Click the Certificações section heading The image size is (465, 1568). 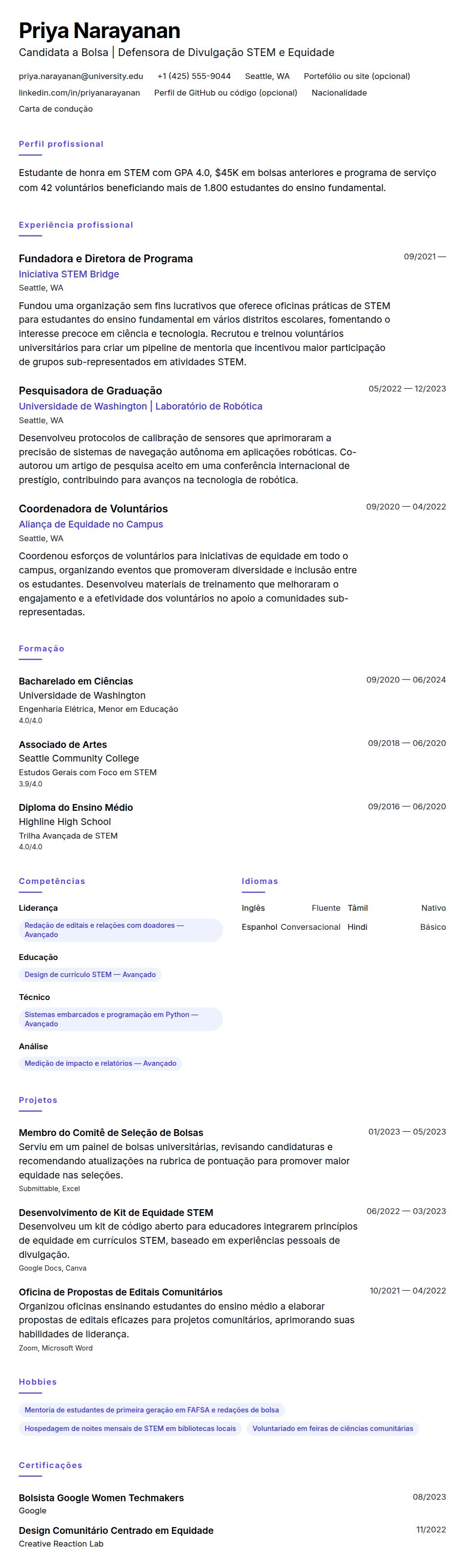click(x=51, y=1465)
